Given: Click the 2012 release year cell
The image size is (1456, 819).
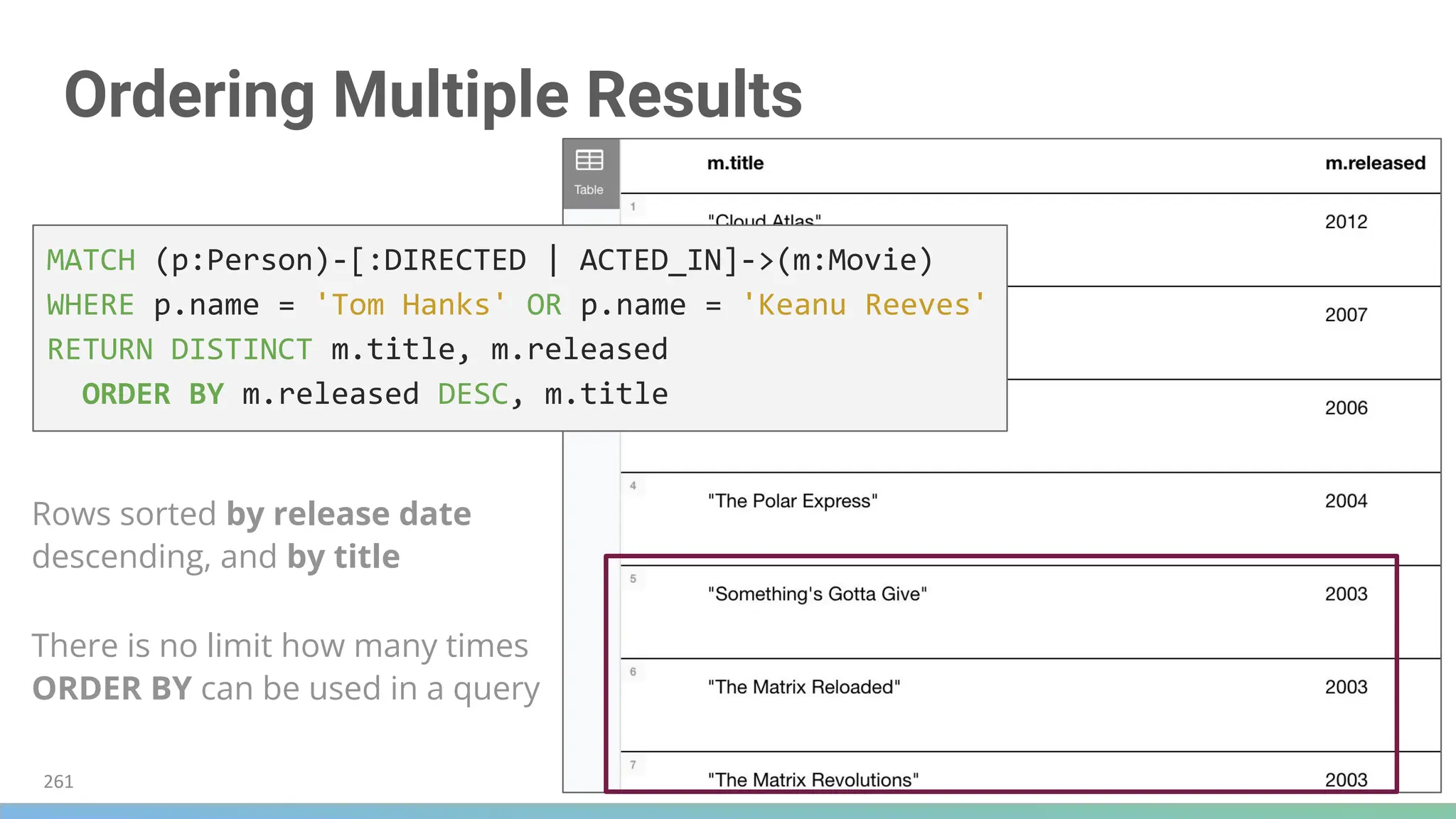Looking at the screenshot, I should pos(1346,222).
